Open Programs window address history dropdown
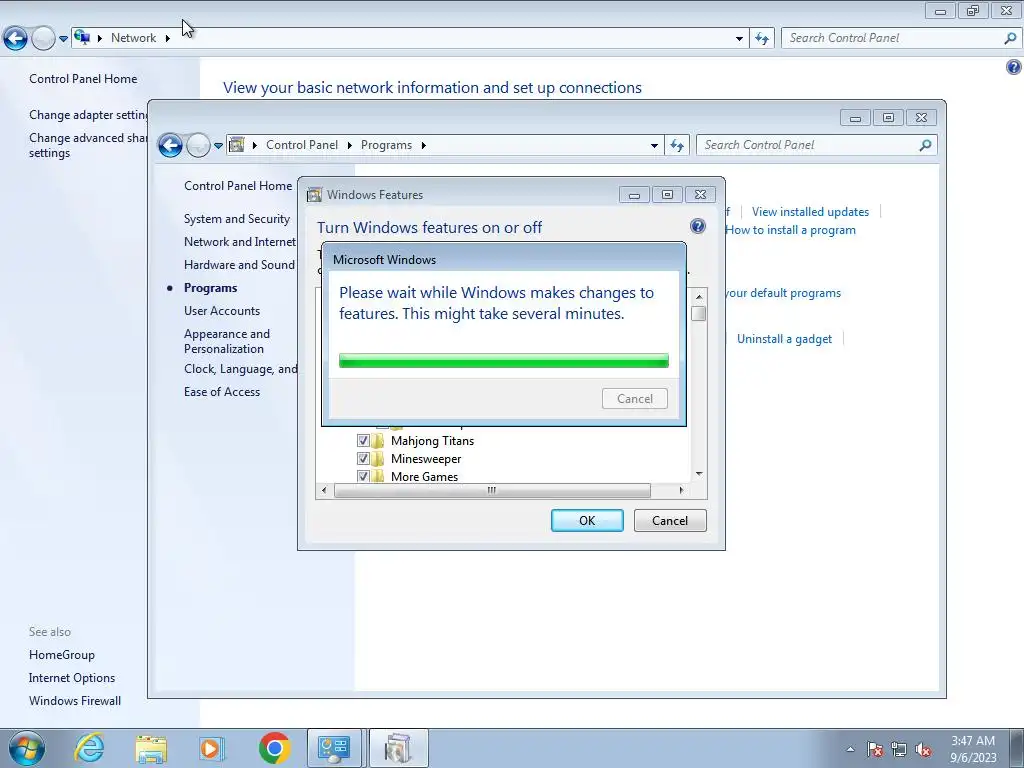 (654, 146)
